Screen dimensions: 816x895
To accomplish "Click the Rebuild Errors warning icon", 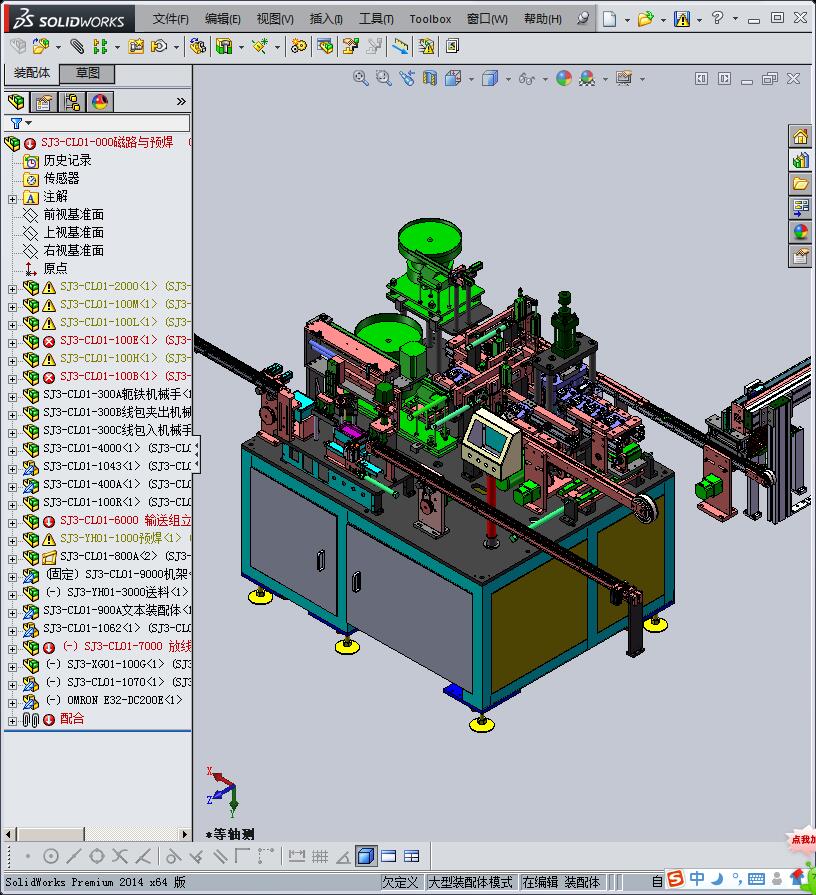I will click(x=681, y=19).
